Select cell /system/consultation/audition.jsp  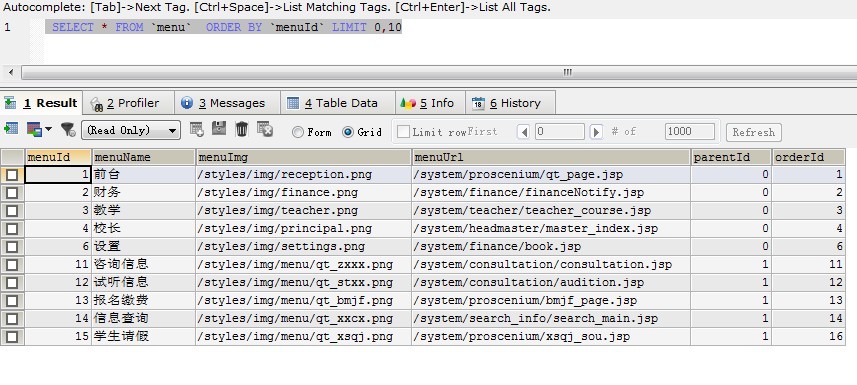click(x=551, y=283)
